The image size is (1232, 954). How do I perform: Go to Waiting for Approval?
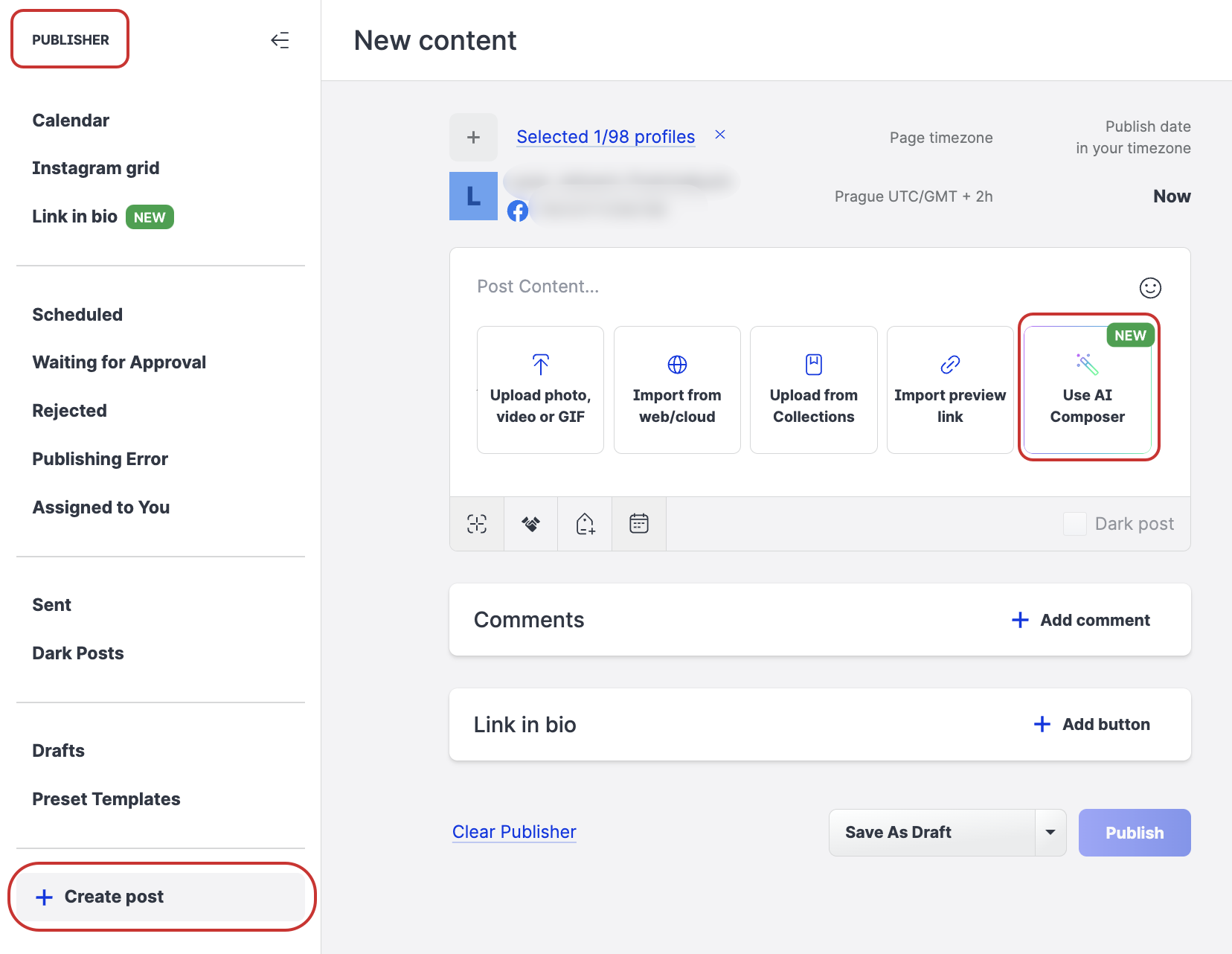[x=119, y=362]
